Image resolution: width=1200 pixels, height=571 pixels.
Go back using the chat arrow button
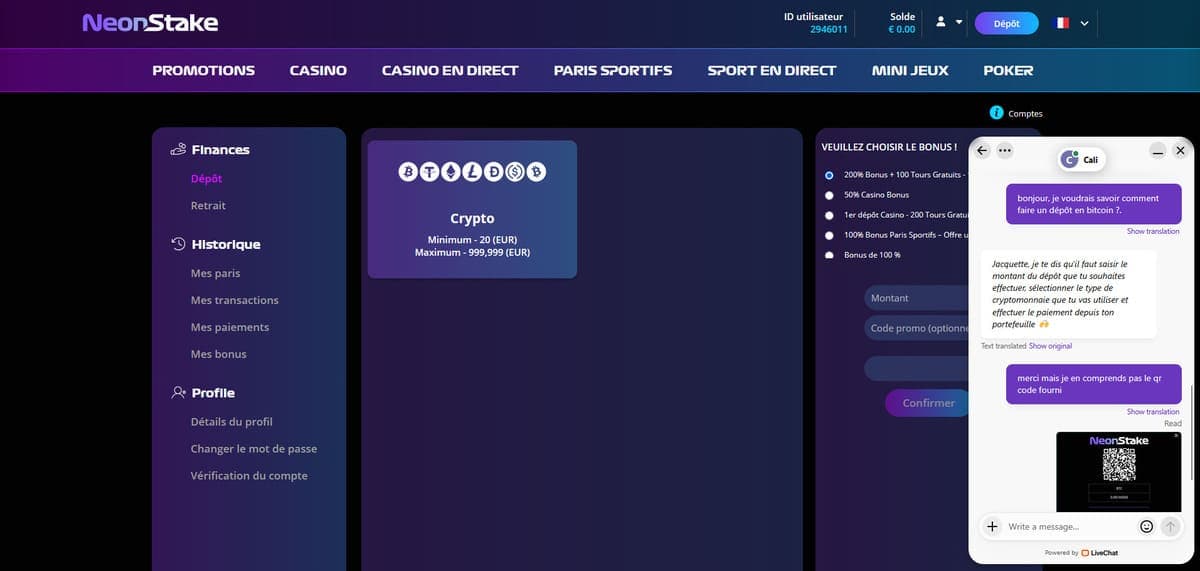(982, 151)
